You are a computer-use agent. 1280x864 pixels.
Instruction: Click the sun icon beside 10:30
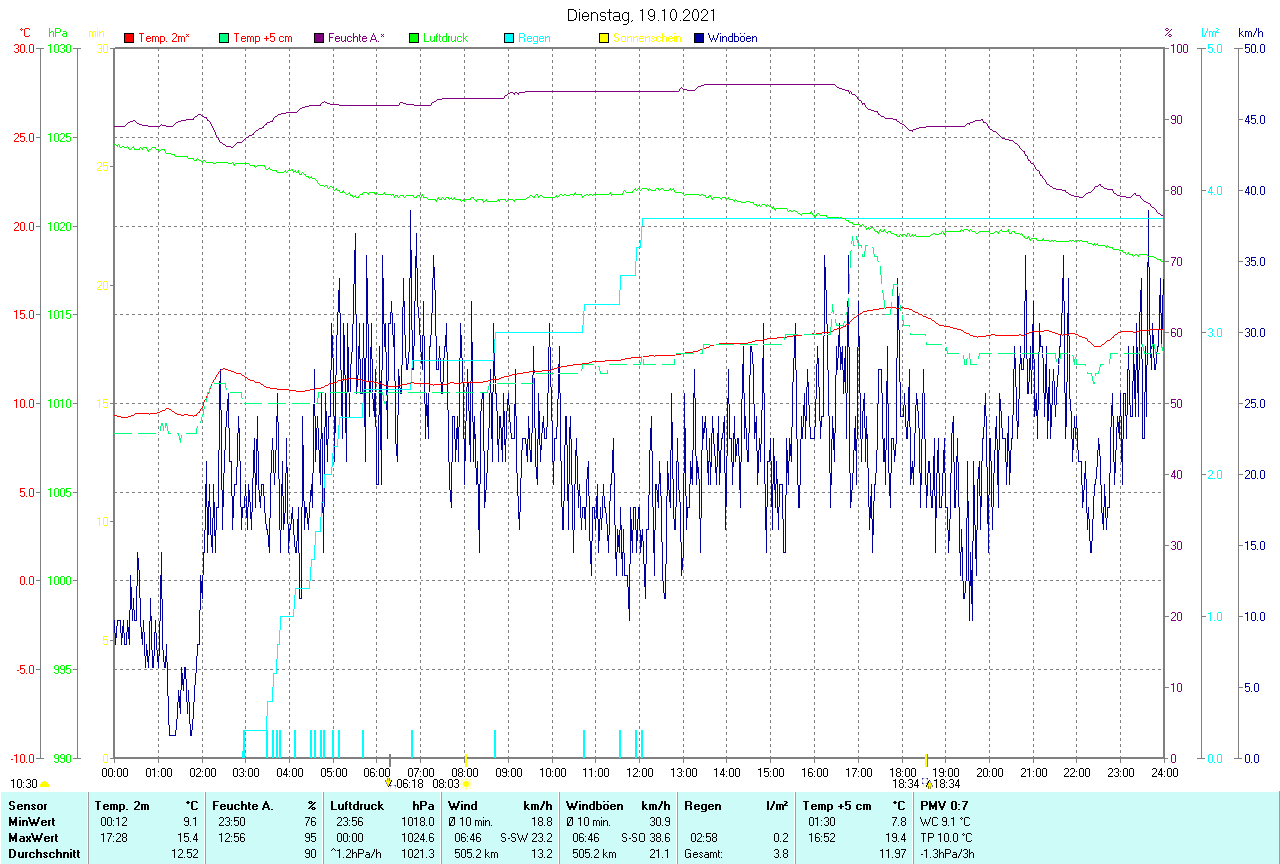[45, 784]
